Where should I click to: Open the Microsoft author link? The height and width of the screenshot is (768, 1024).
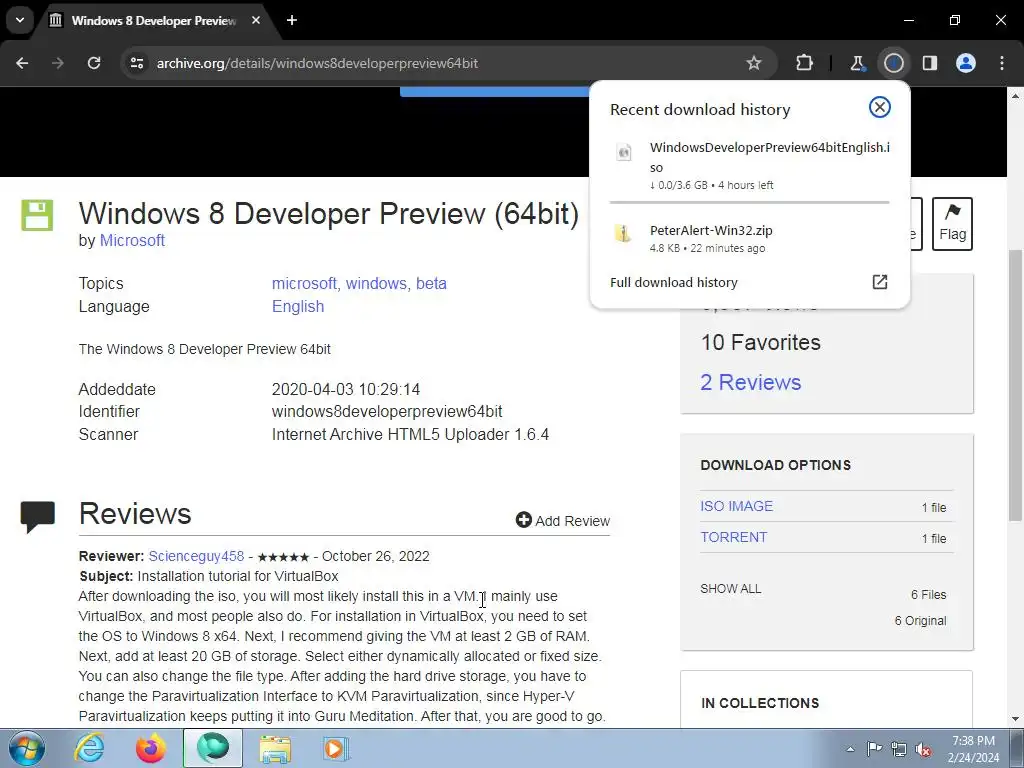tap(132, 240)
